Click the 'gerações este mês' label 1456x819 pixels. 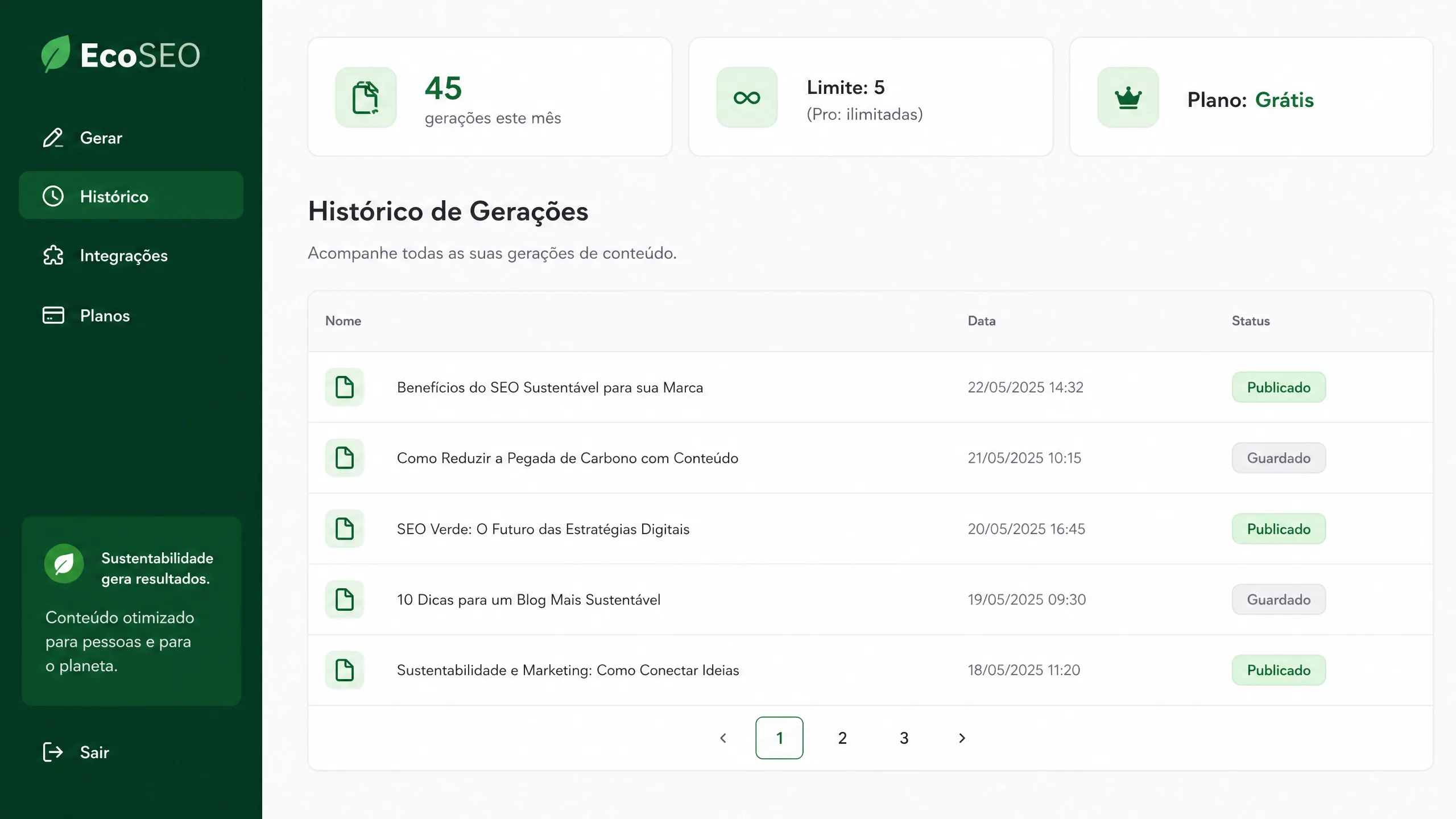pyautogui.click(x=493, y=118)
